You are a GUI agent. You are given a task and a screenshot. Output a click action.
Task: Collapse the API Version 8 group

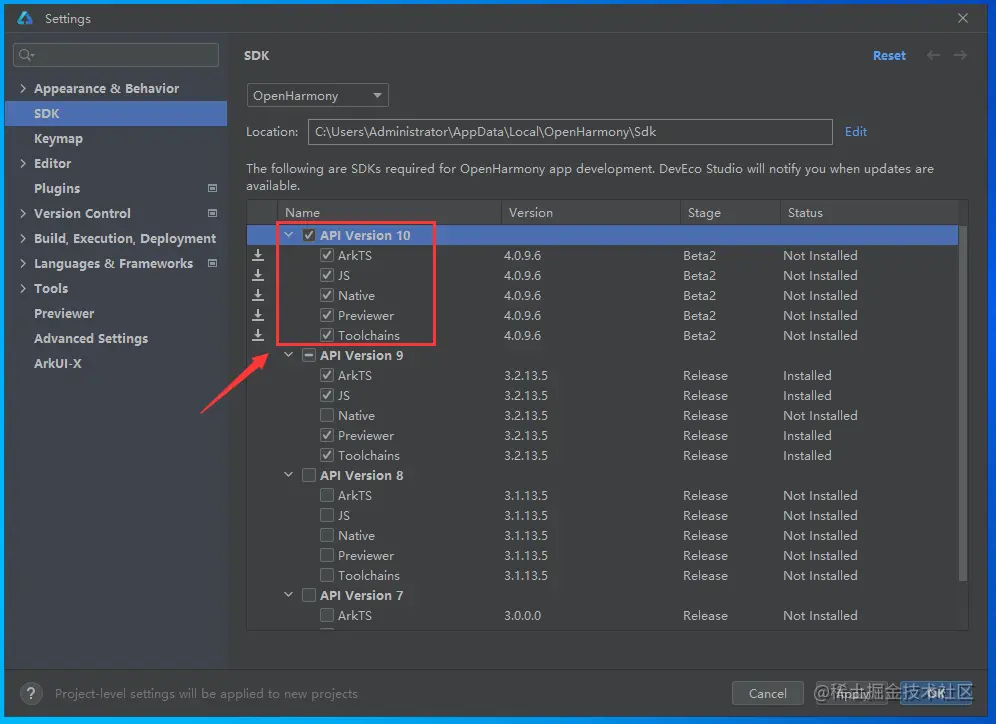point(288,475)
